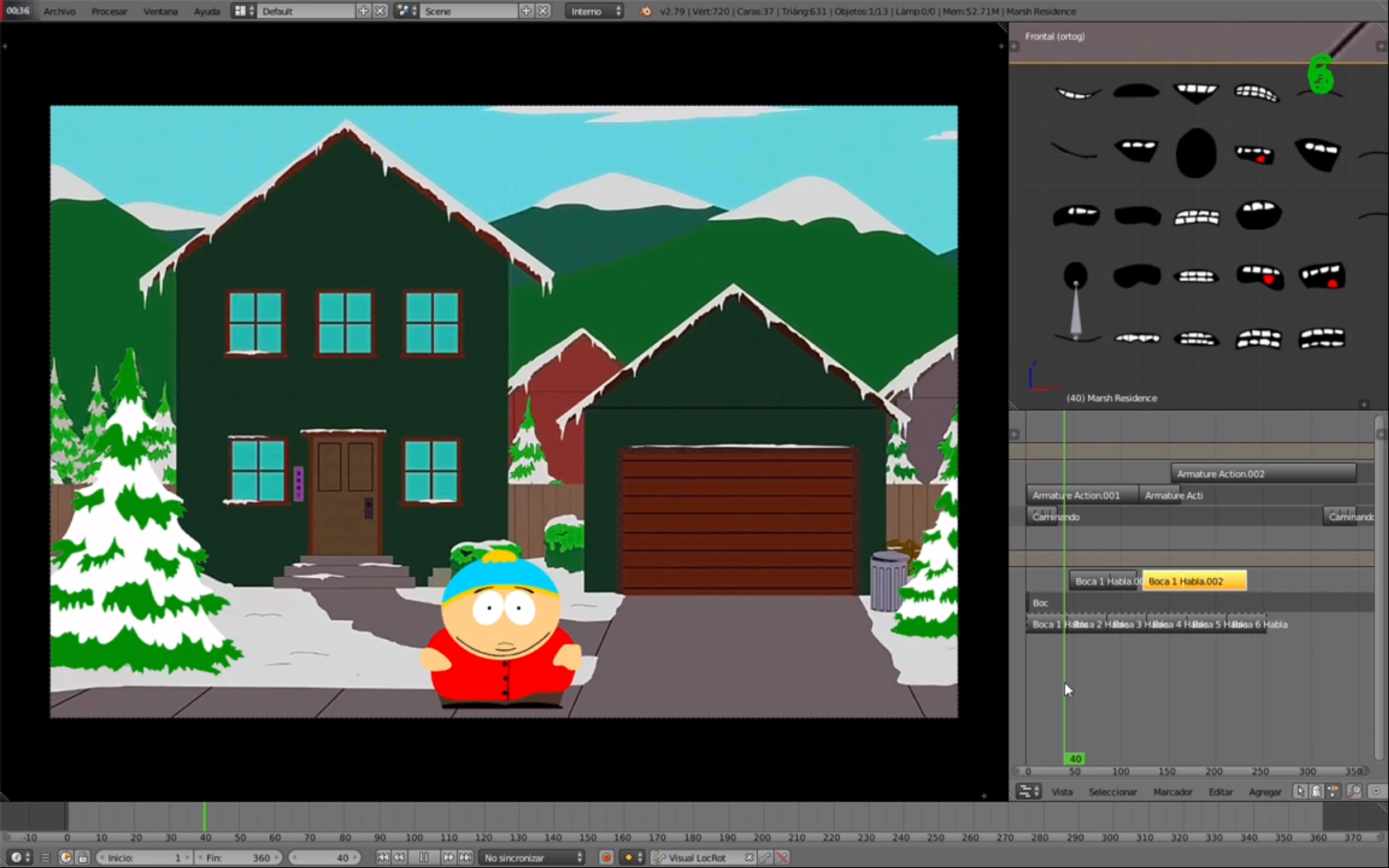Pause the animation playback
Image resolution: width=1389 pixels, height=868 pixels.
coord(423,858)
